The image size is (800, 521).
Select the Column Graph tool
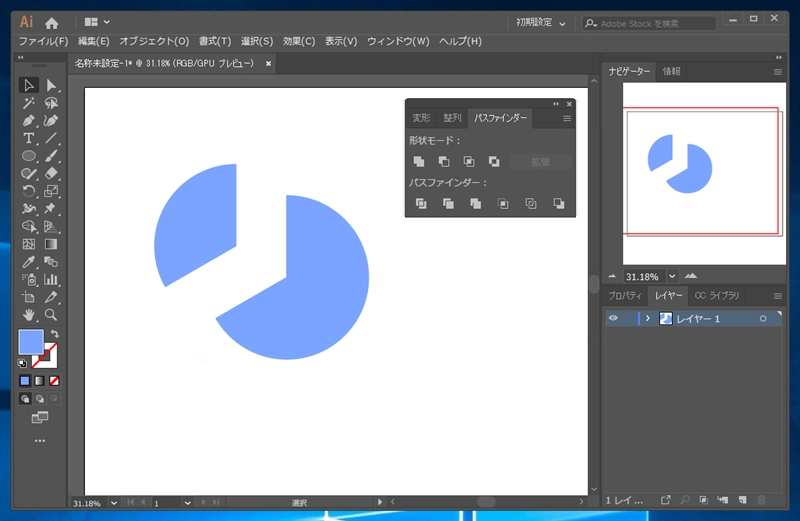[x=51, y=280]
